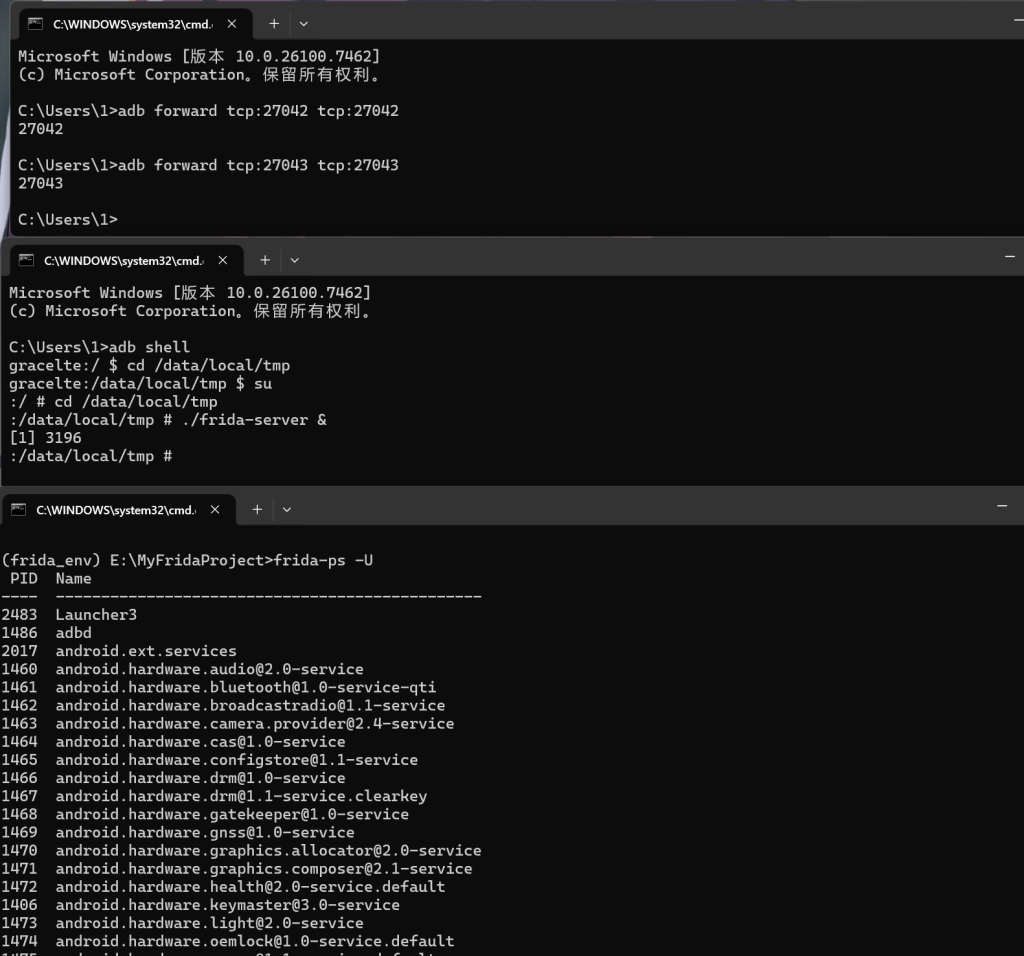This screenshot has height=956, width=1024.
Task: Expand the profile dropdown in the top terminal
Action: (303, 23)
